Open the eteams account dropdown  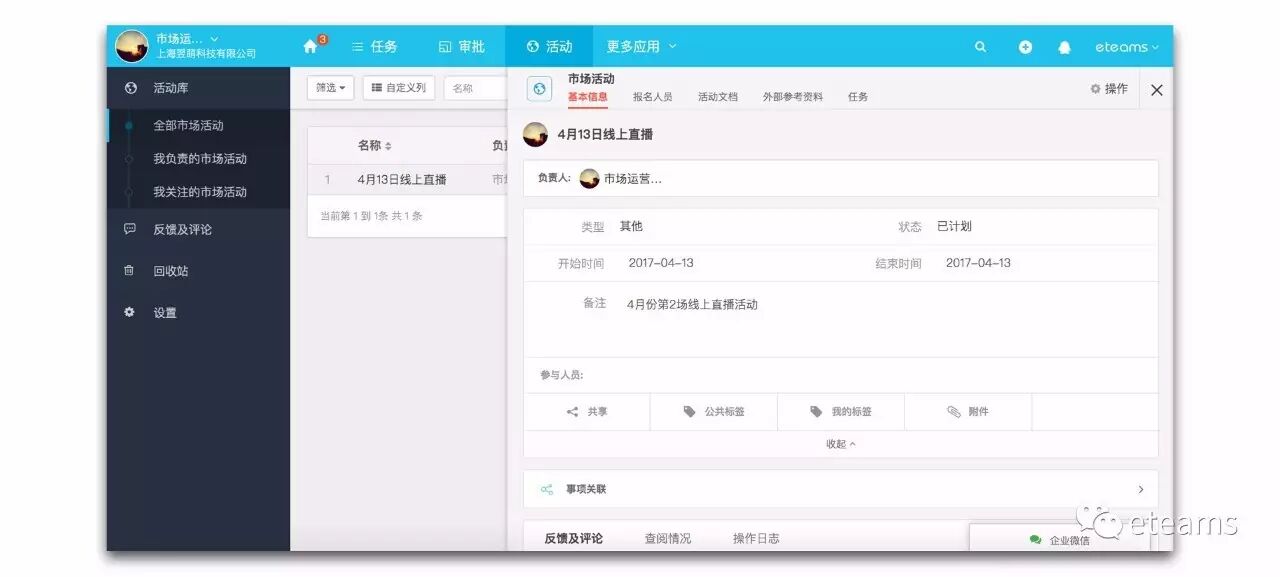click(x=1127, y=47)
